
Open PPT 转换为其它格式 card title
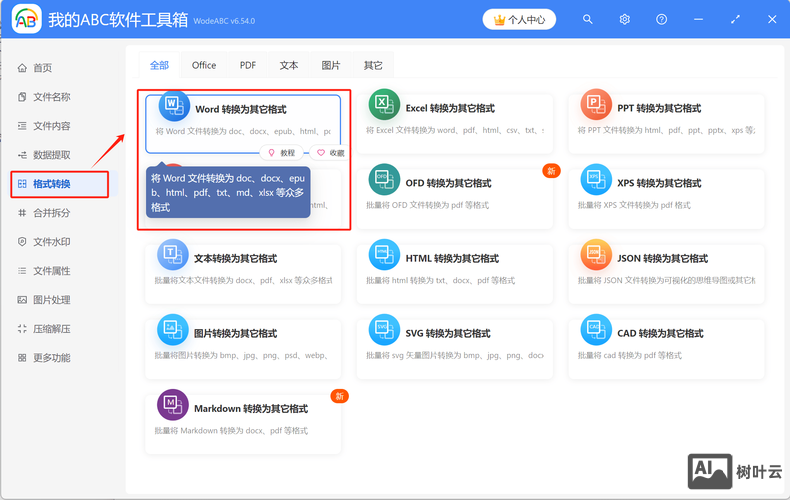[x=659, y=108]
